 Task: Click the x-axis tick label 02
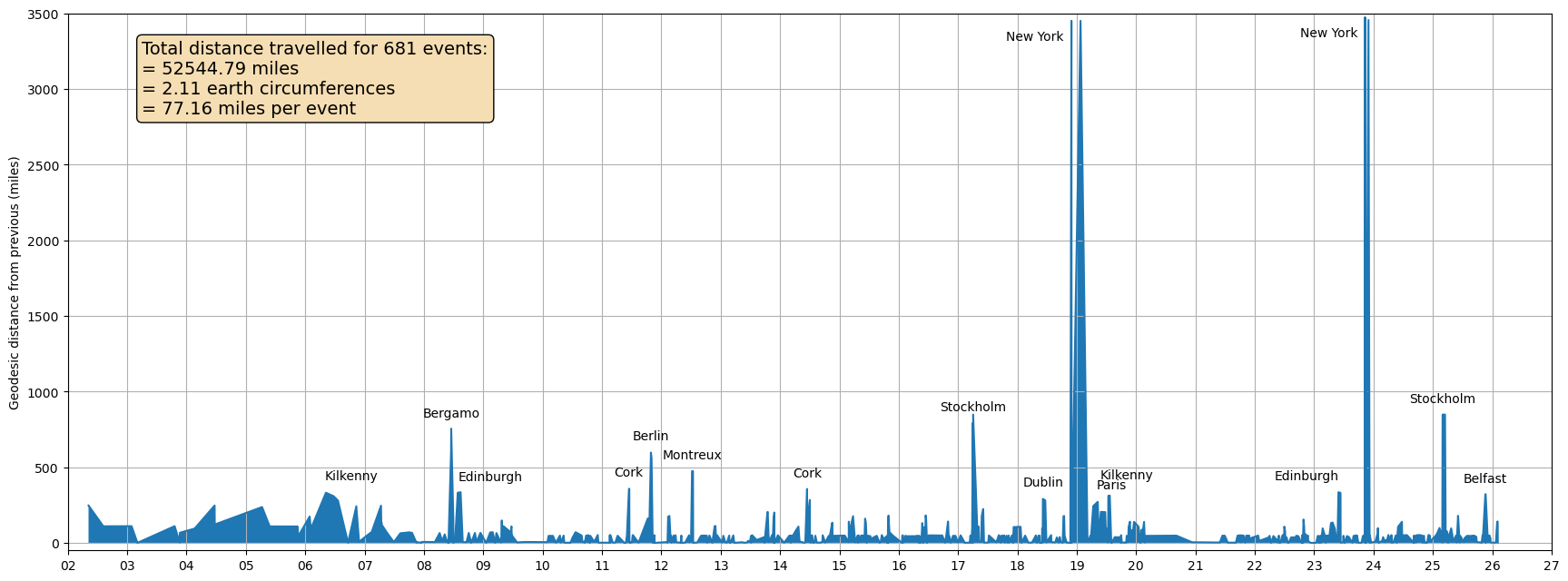click(x=68, y=566)
